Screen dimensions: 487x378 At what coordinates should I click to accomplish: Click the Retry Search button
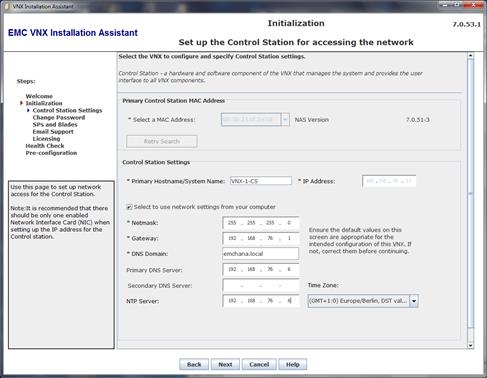(162, 141)
